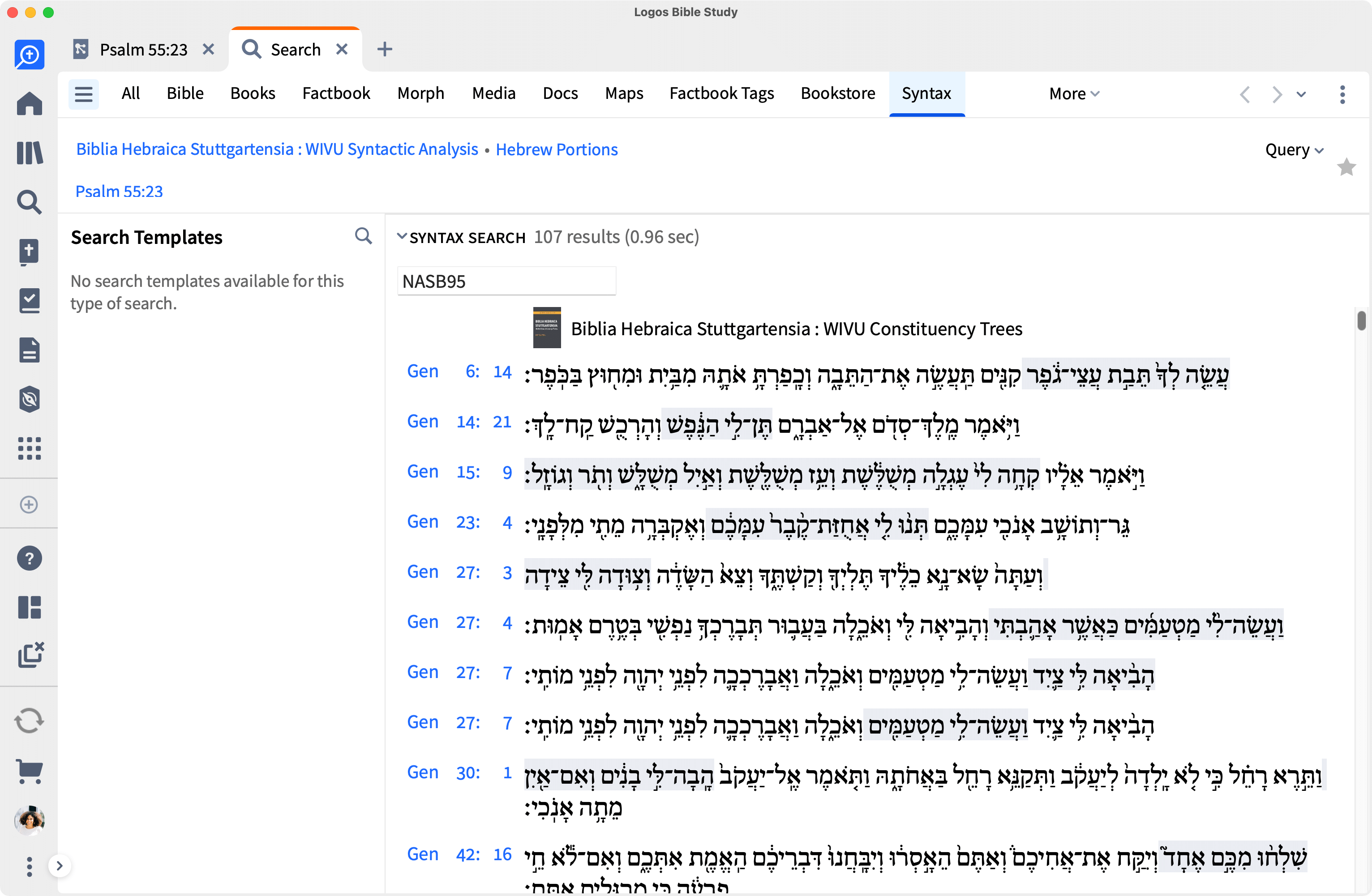Open the More dropdown
Screen dimensions: 1372x896
(1075, 94)
